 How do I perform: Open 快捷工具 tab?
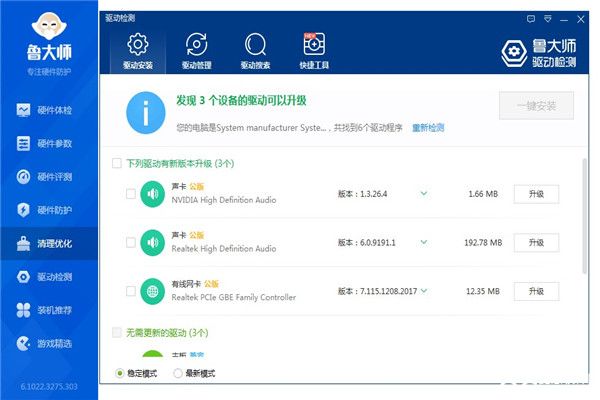[314, 52]
